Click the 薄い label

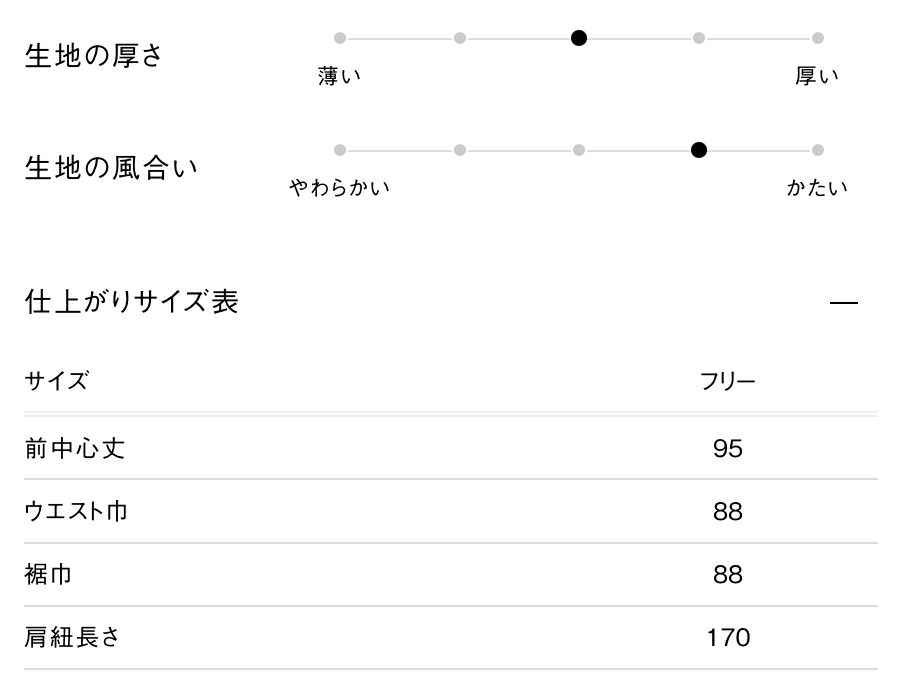pos(339,76)
